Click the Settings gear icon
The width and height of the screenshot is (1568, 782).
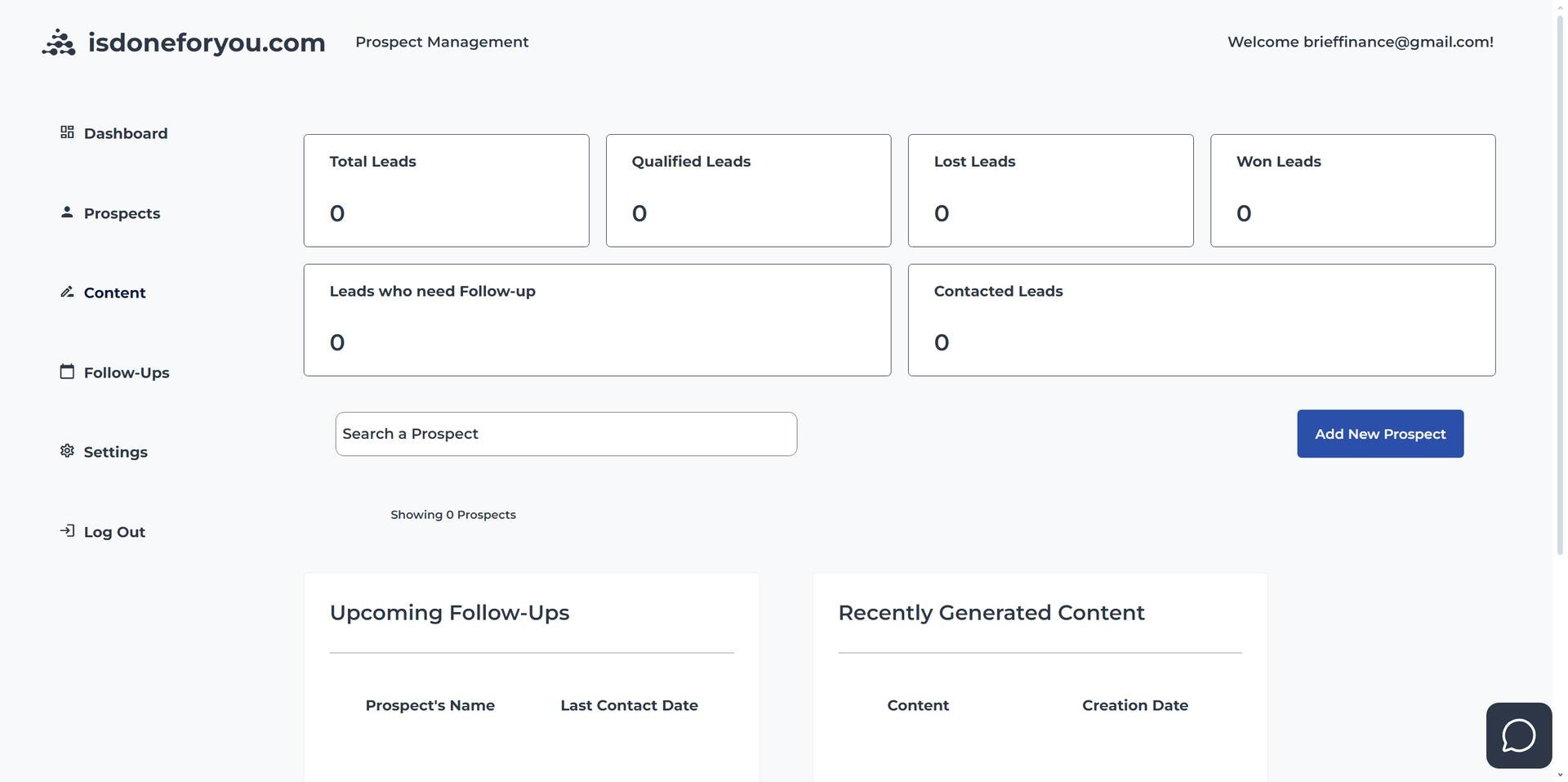67,451
